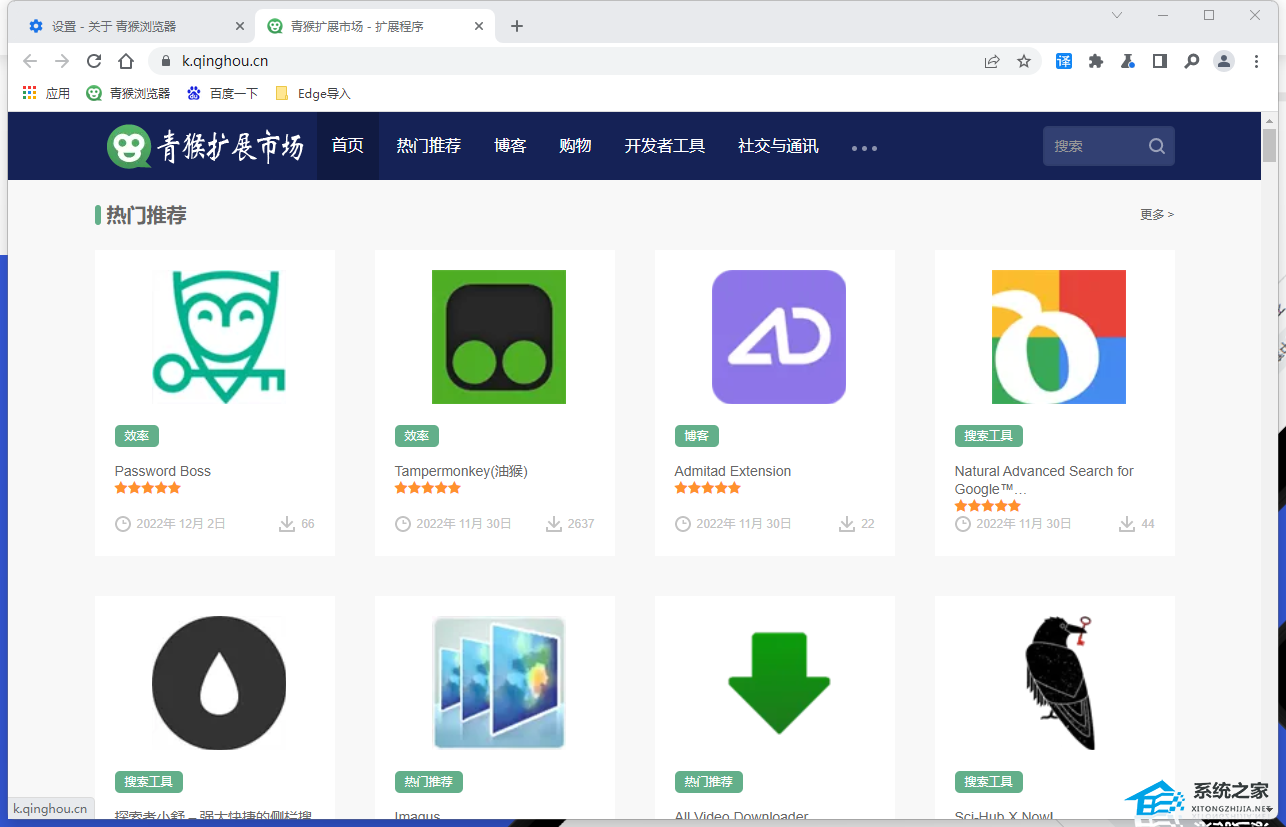Click 热门推荐 tag on Imagus card

click(x=429, y=782)
